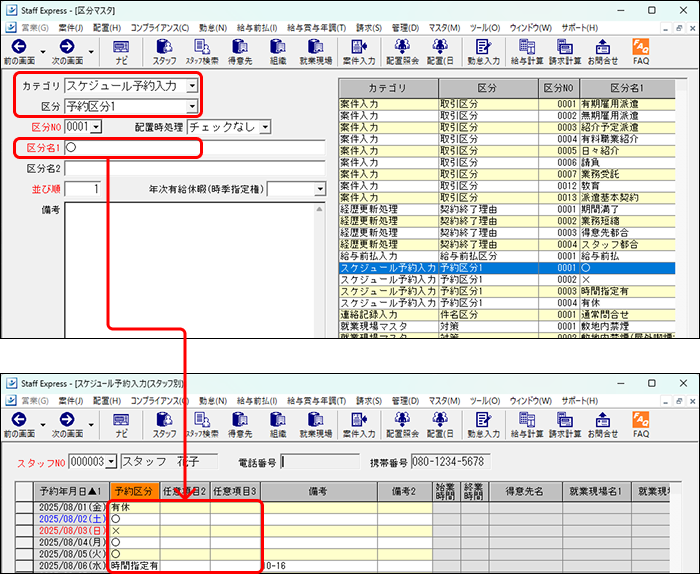Click the 並び順 input field
The image size is (700, 574).
[83, 189]
